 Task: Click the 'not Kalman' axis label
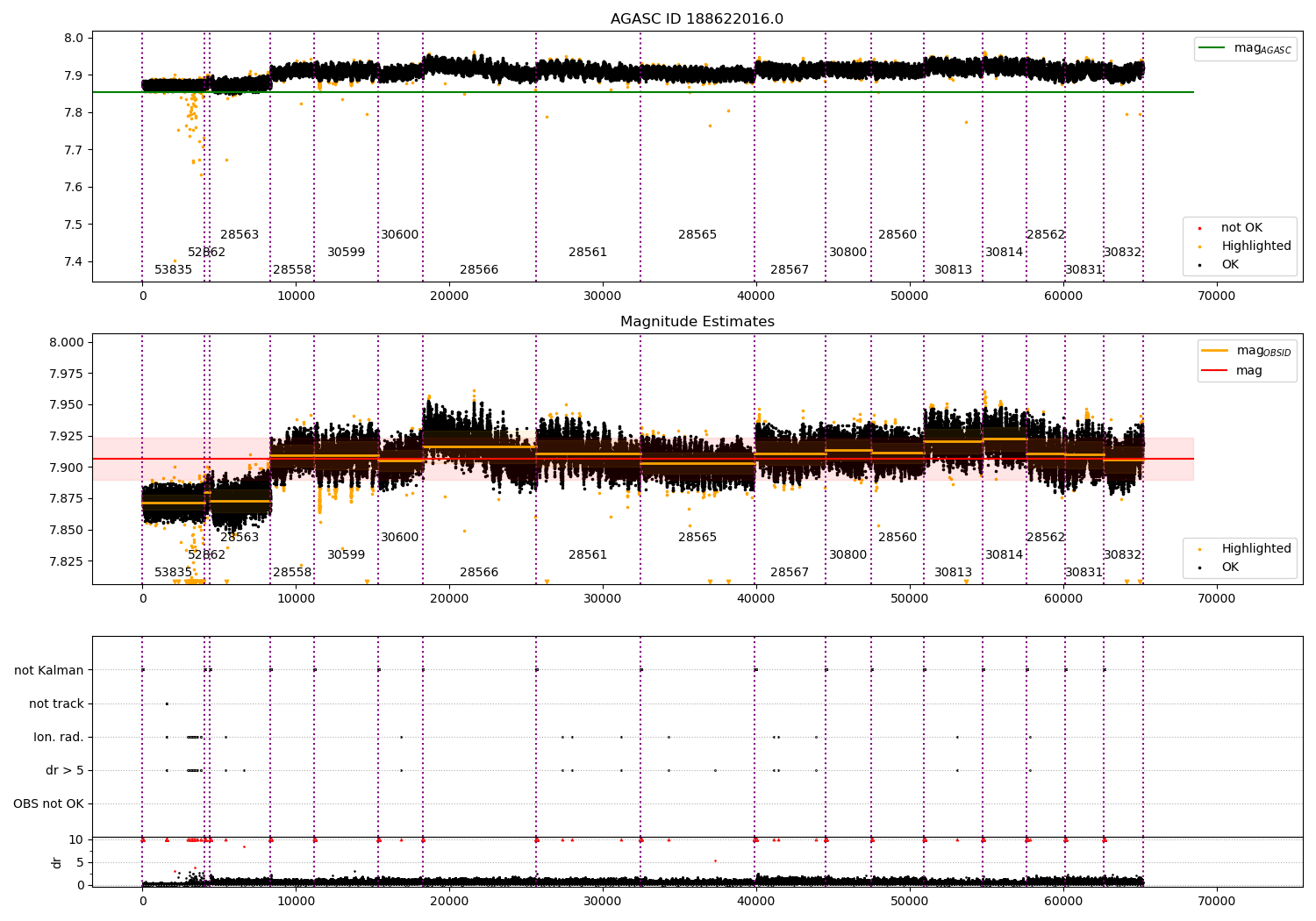click(x=49, y=670)
